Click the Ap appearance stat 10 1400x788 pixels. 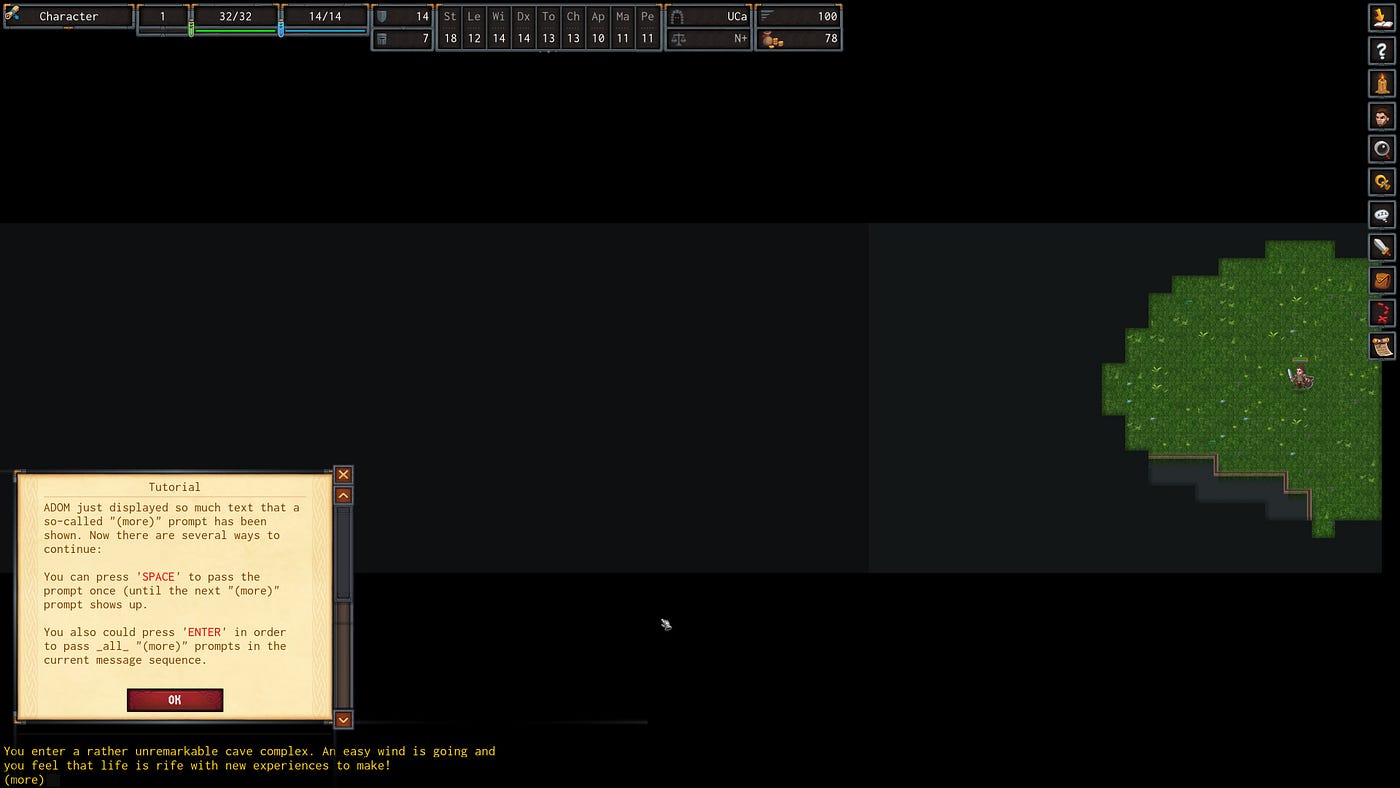pyautogui.click(x=598, y=28)
